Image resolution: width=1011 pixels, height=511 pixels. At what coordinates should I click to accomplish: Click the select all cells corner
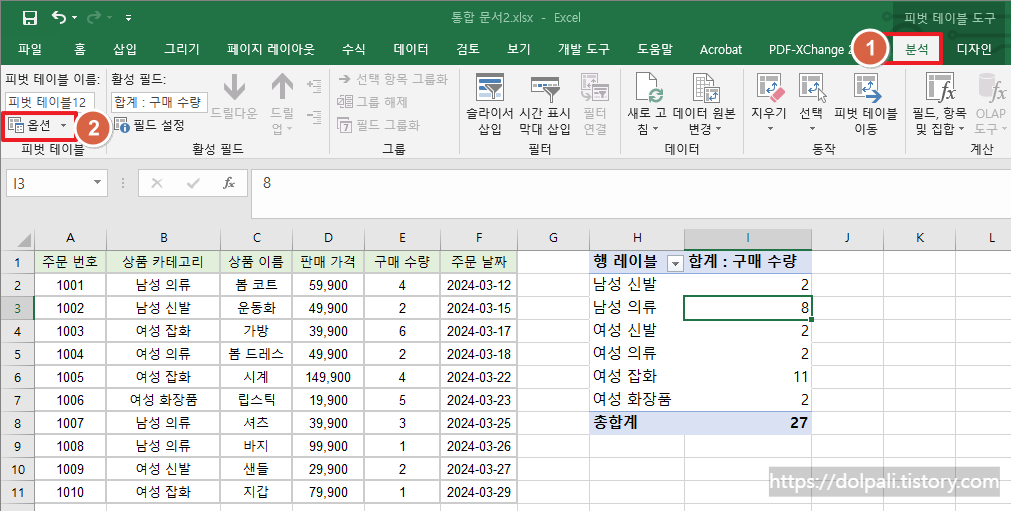point(17,238)
